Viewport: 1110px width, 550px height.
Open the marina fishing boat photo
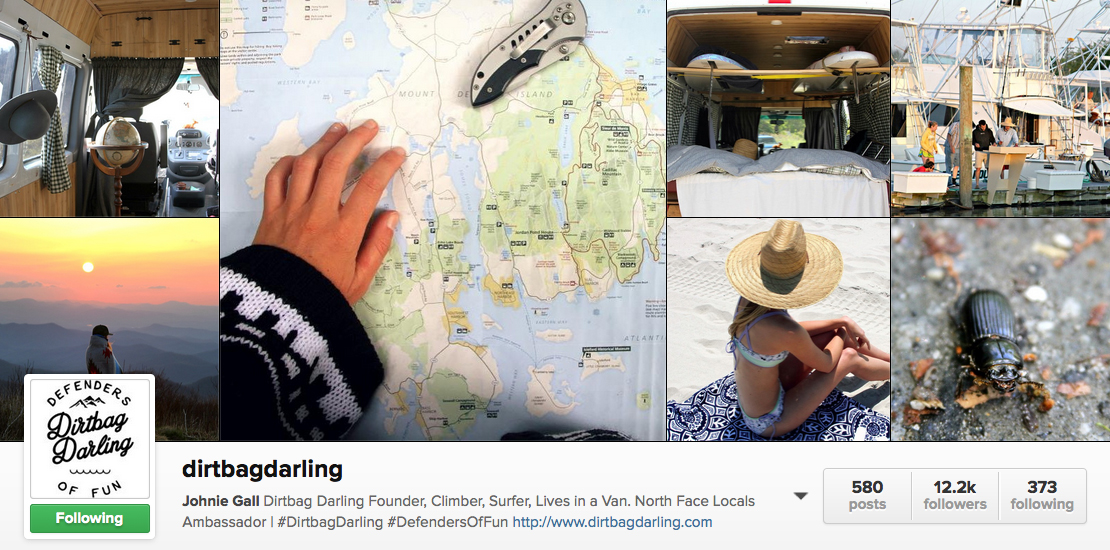point(1000,108)
